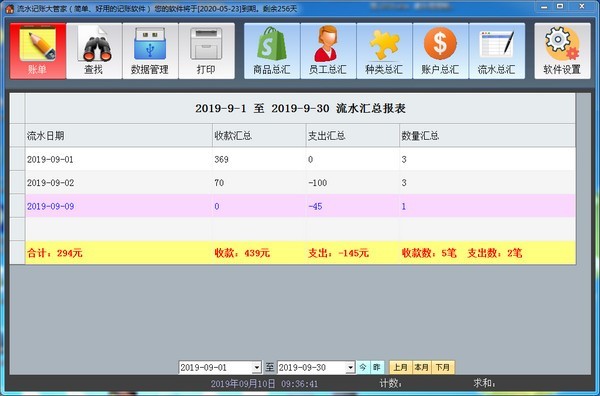
Task: Select the highlighted row 2019-09-09
Action: tap(300, 206)
